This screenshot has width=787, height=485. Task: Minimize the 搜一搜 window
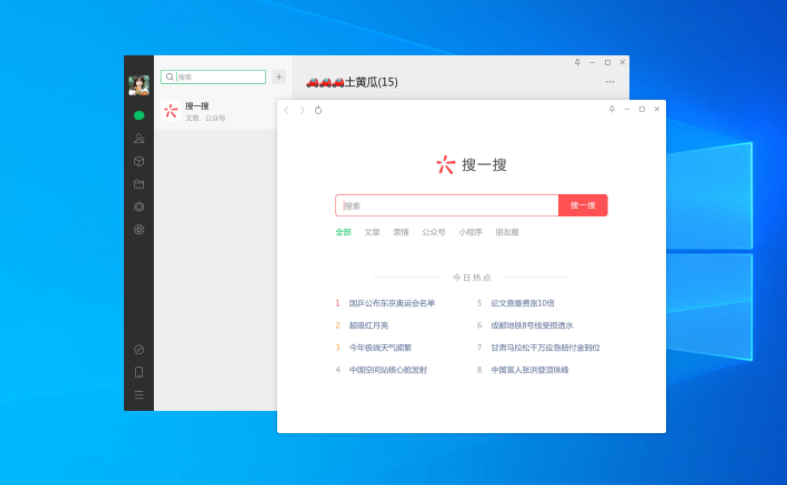(627, 109)
